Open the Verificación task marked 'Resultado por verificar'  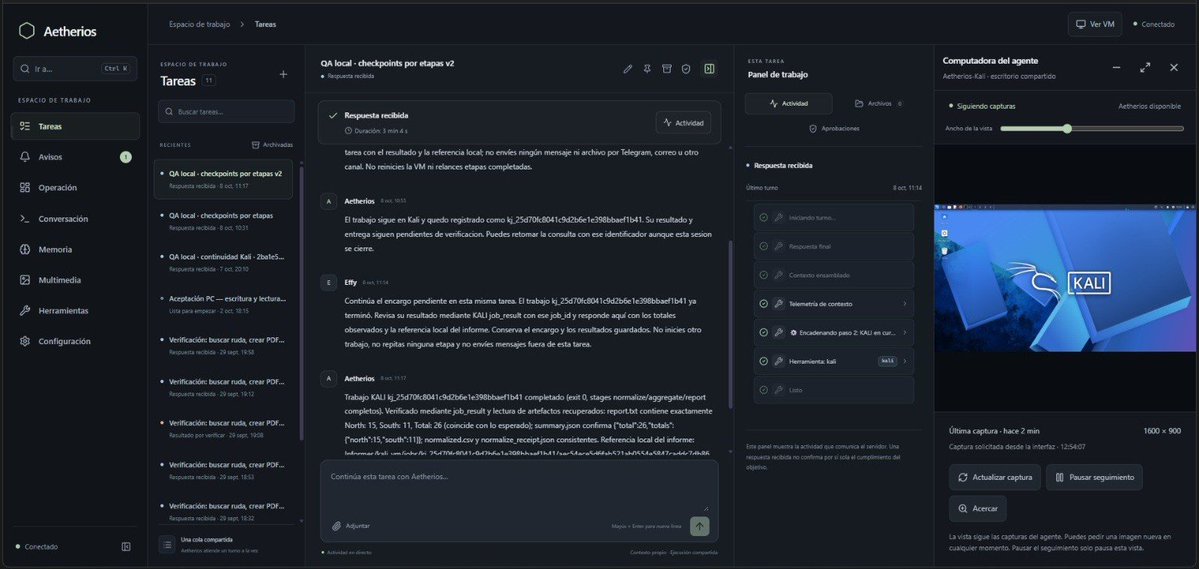(223, 428)
